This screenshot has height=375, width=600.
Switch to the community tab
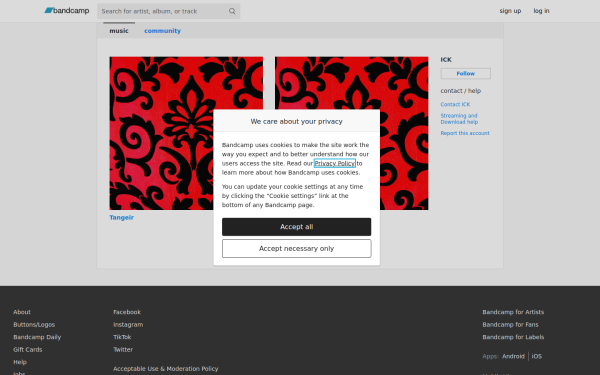162,31
